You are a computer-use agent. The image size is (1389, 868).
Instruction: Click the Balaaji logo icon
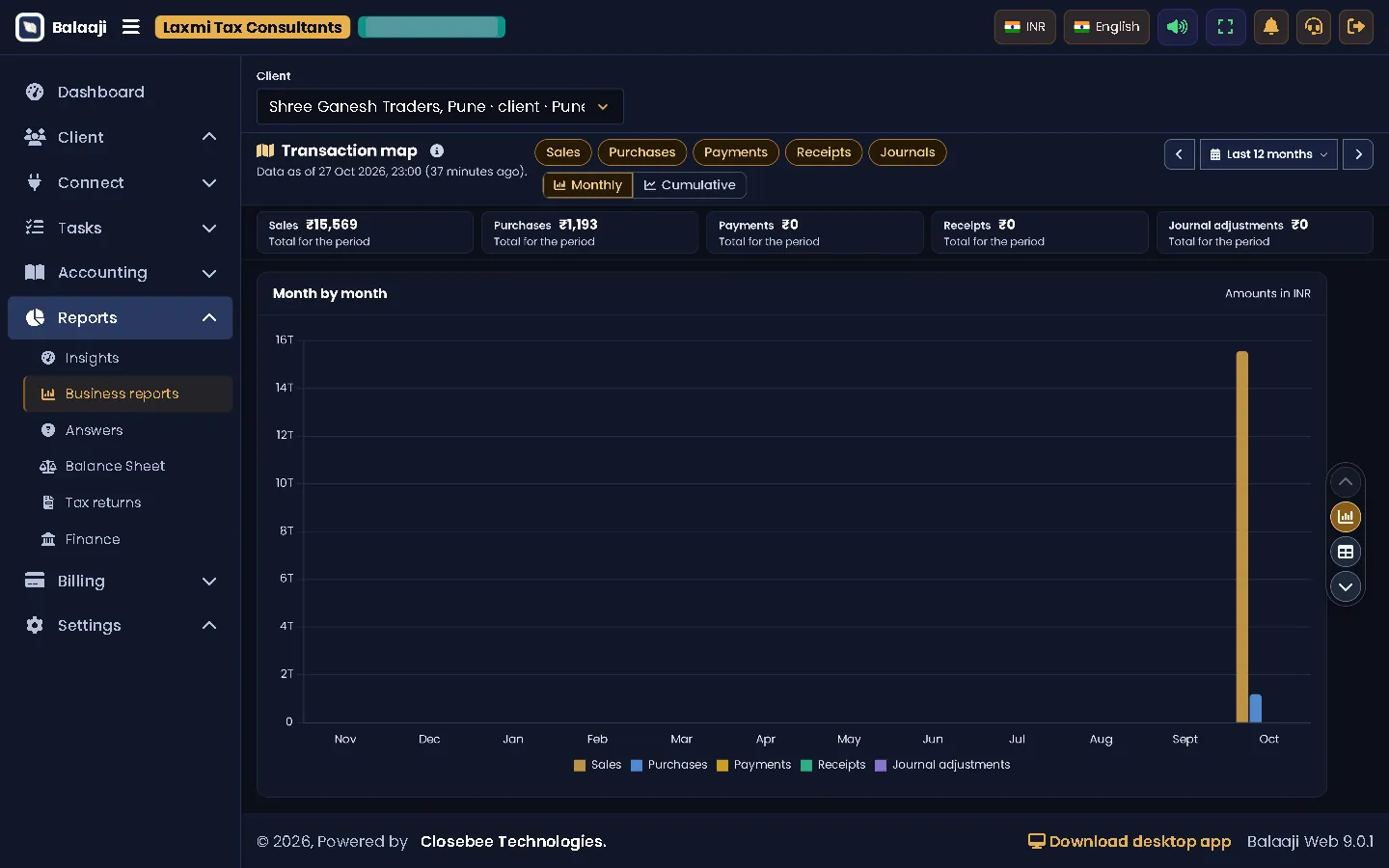coord(30,27)
